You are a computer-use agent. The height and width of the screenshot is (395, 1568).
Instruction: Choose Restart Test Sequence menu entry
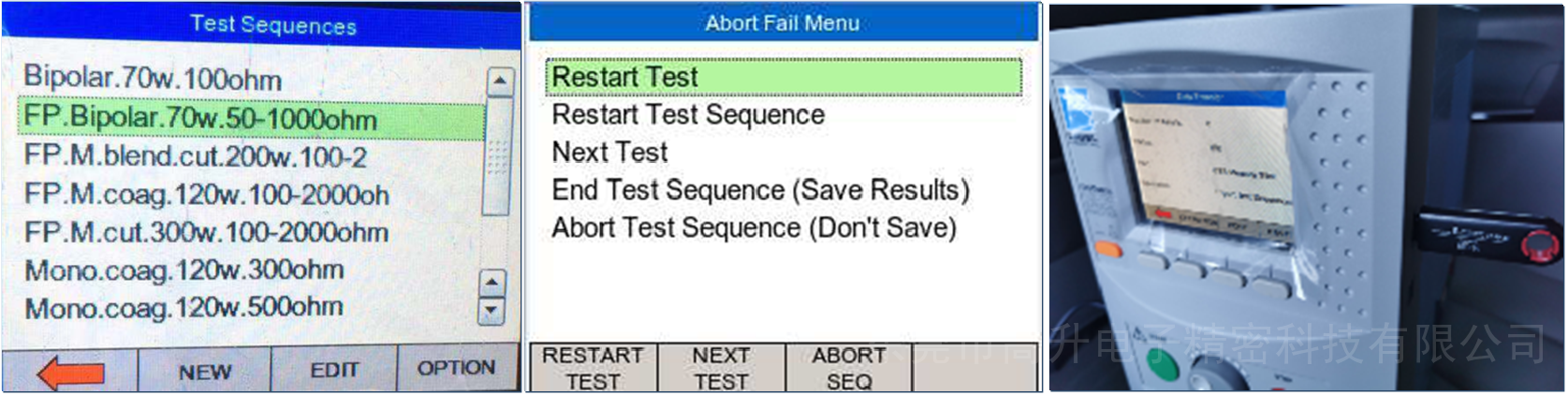pyautogui.click(x=688, y=115)
